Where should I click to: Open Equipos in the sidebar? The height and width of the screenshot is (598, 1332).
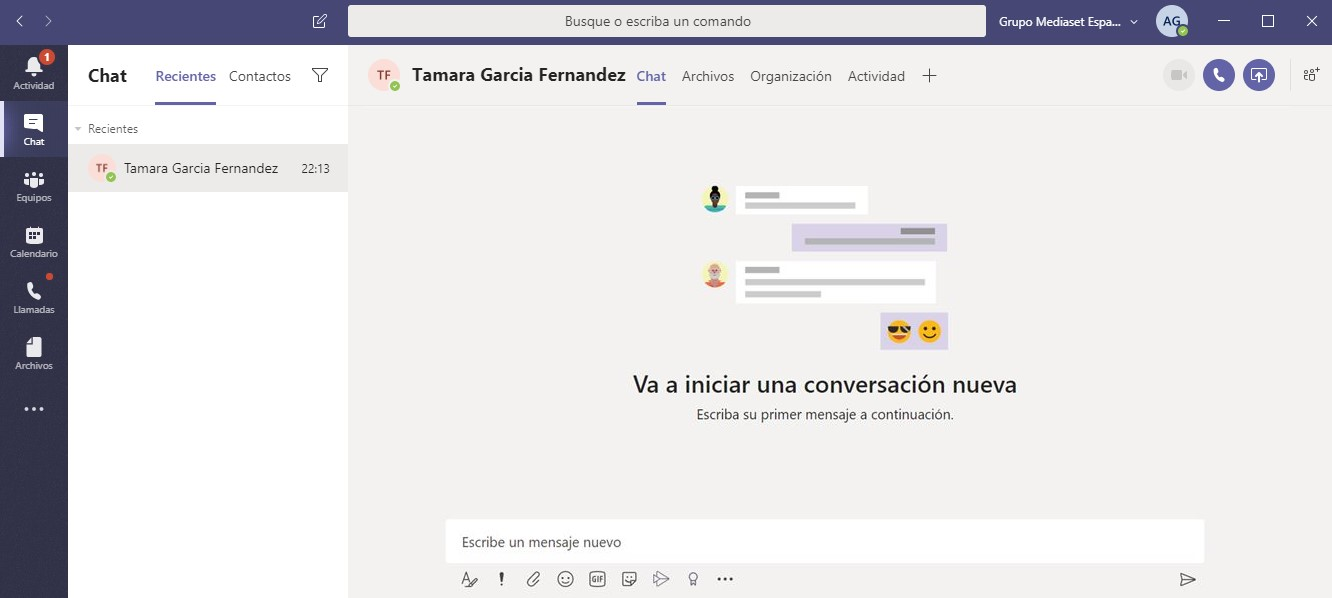coord(34,185)
